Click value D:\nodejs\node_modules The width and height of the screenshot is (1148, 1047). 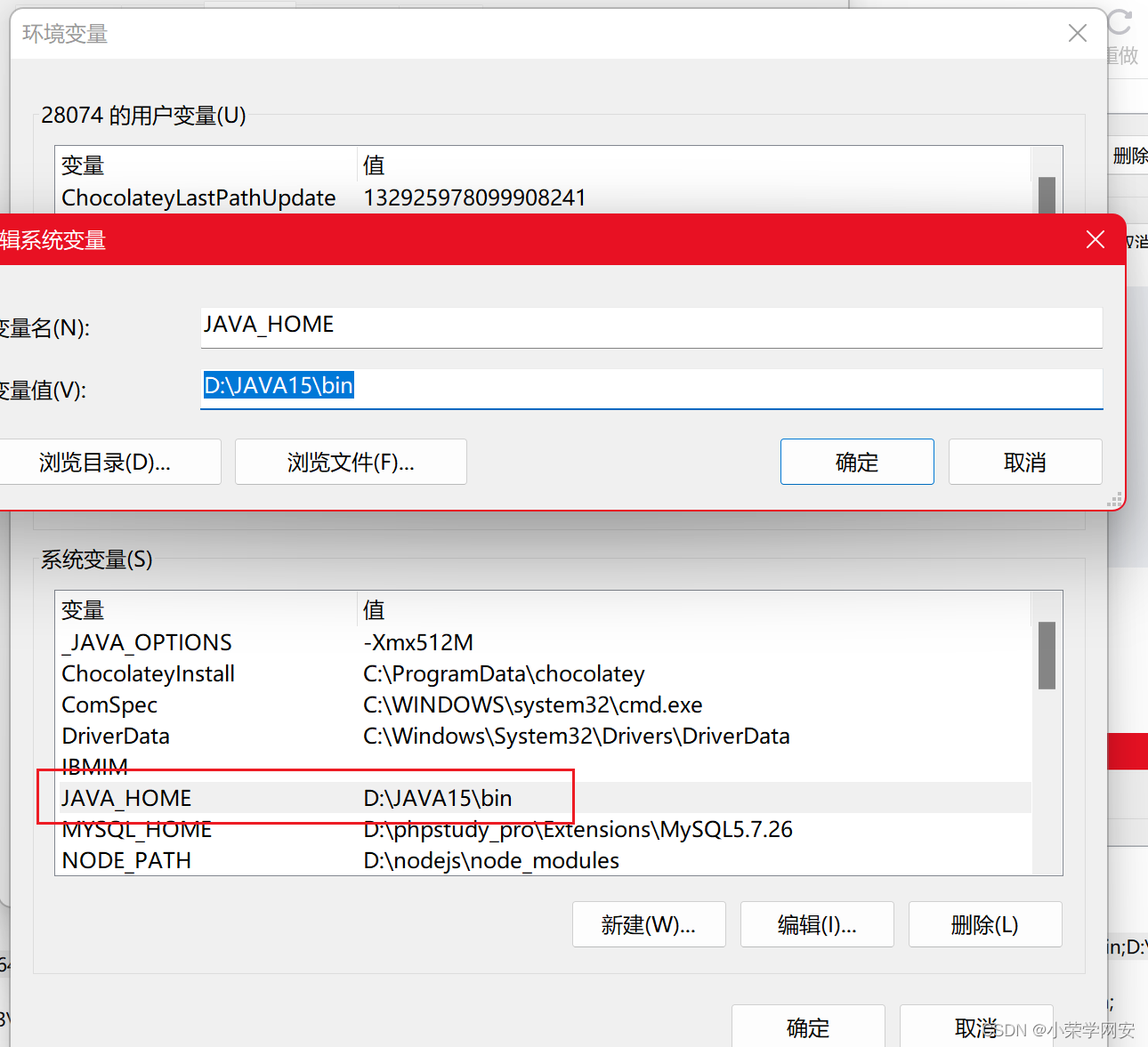click(x=491, y=860)
